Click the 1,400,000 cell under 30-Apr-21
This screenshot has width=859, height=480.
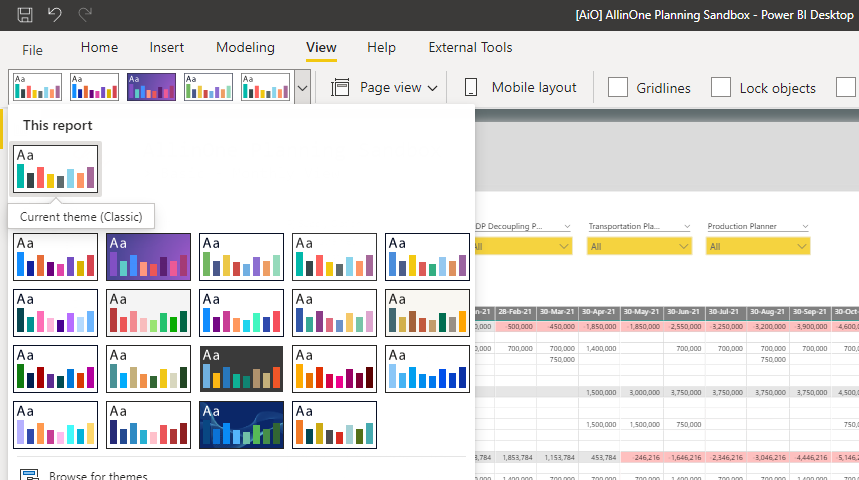click(601, 348)
